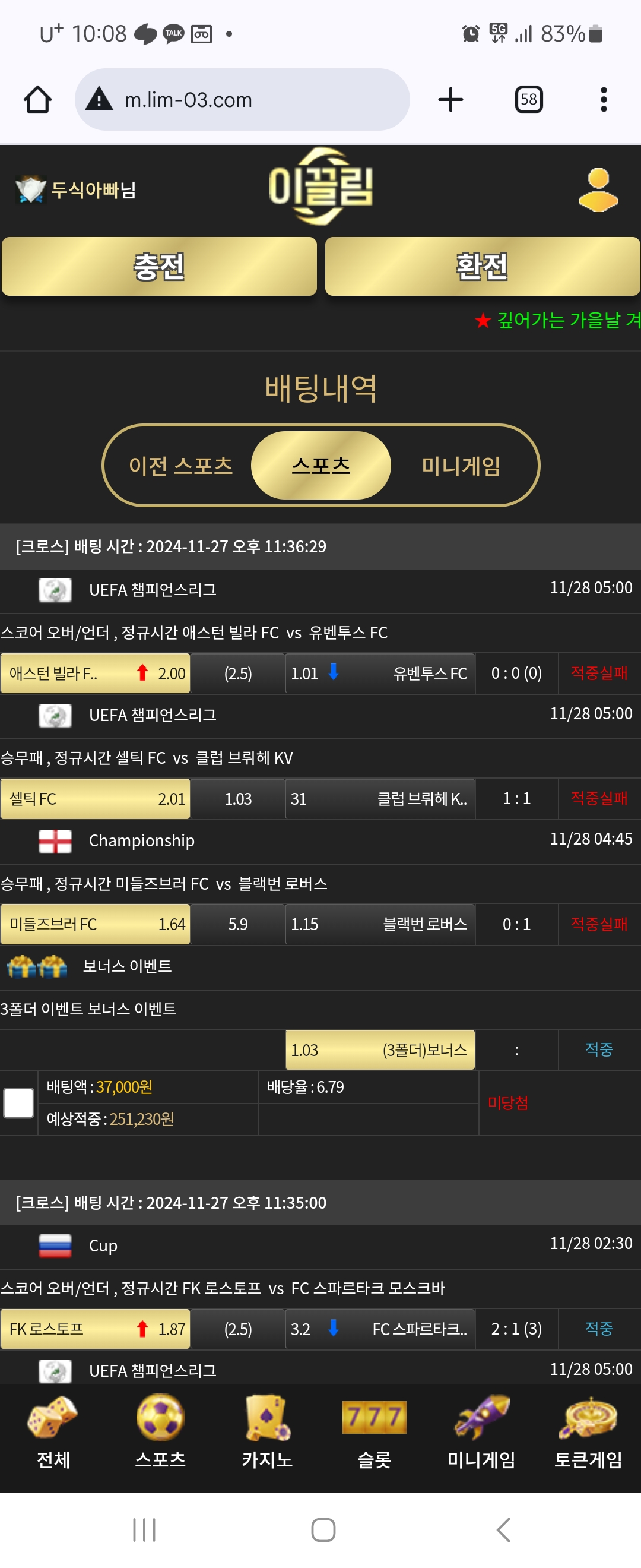641x1568 pixels.
Task: Tap the browser home icon
Action: (x=38, y=100)
